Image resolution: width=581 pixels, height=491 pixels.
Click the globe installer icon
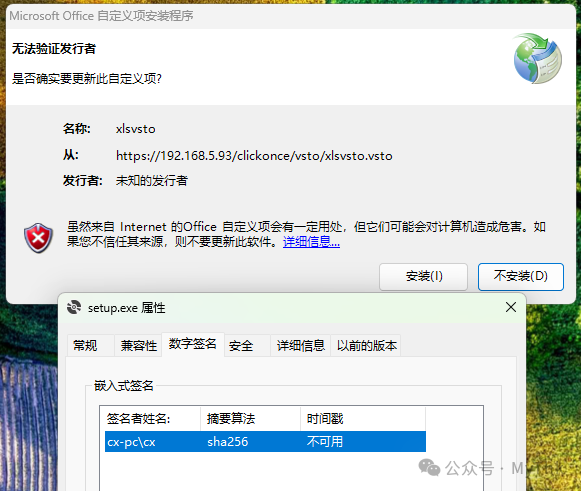[x=537, y=58]
